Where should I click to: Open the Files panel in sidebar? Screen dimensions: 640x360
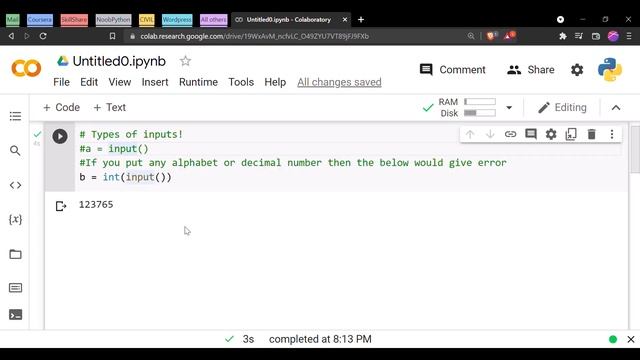click(15, 254)
